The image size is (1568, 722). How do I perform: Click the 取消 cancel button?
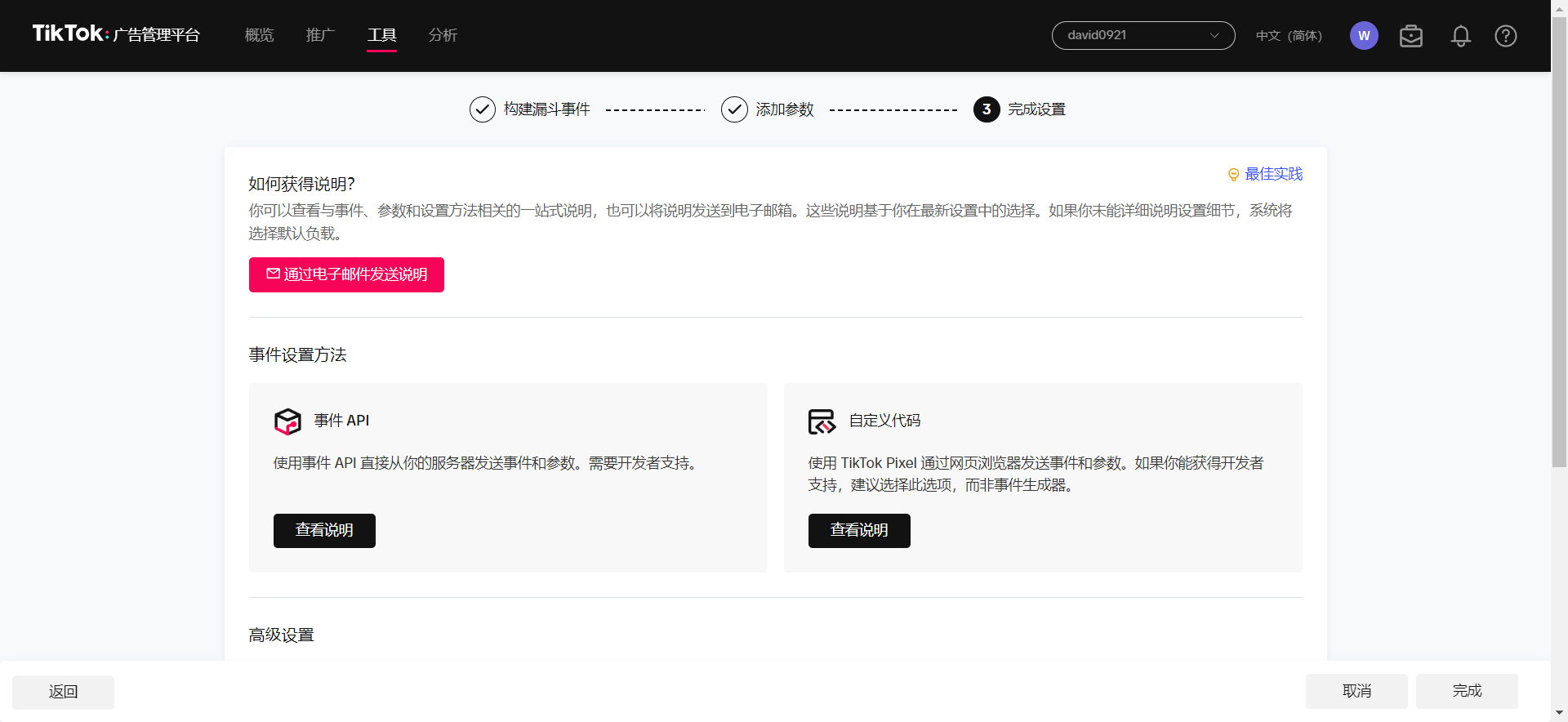tap(1356, 691)
